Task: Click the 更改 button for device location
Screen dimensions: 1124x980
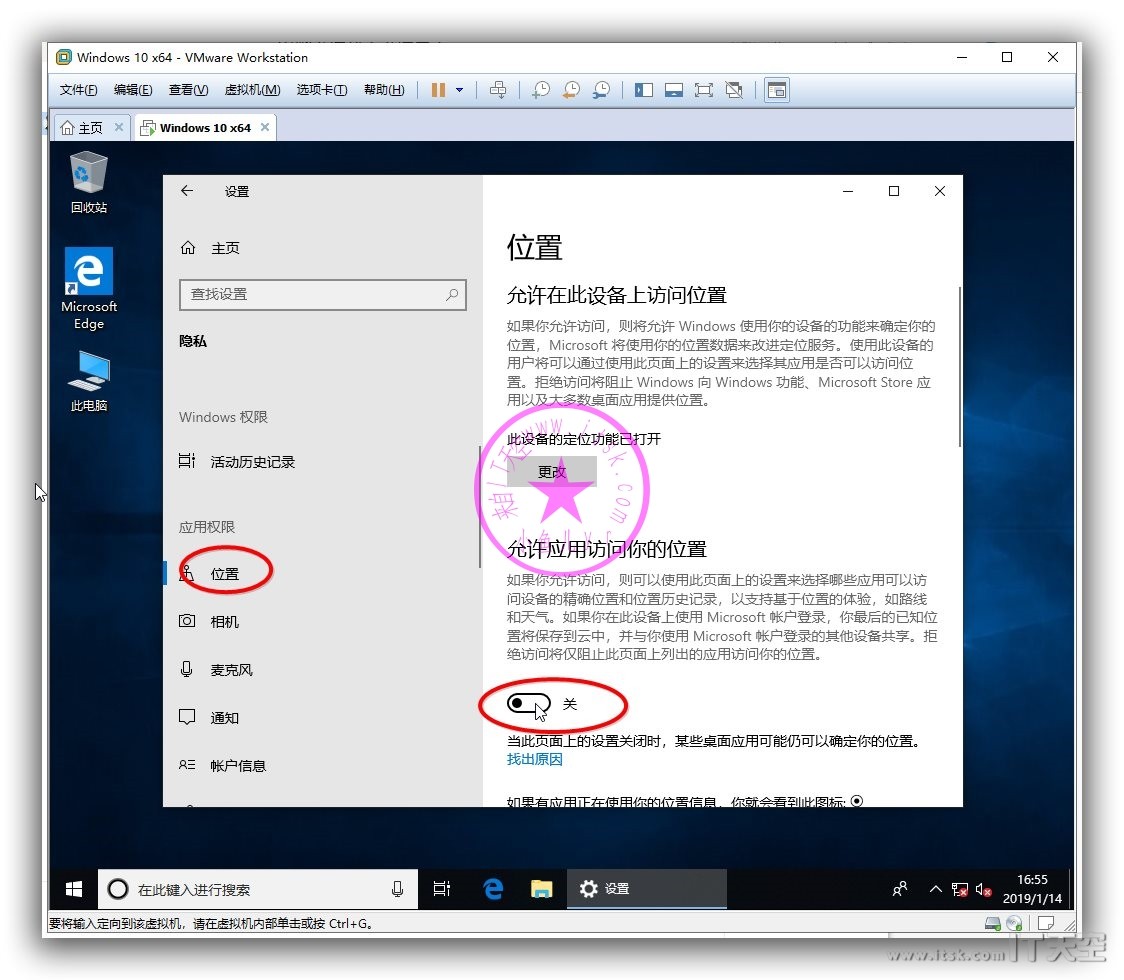Action: (552, 471)
